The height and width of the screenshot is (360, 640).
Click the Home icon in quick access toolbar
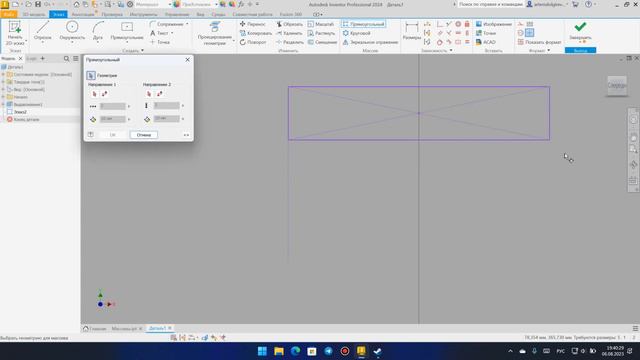(x=76, y=4)
